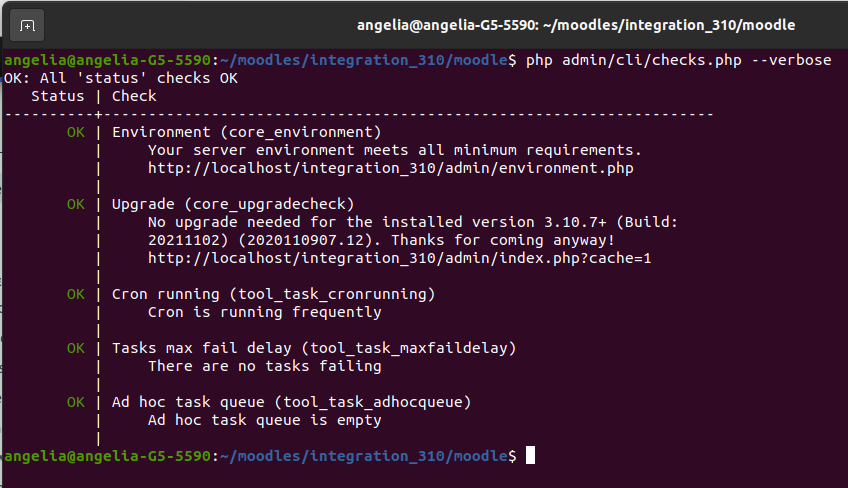Click the cursor block at the prompt
Viewport: 848px width, 488px height.
(531, 455)
